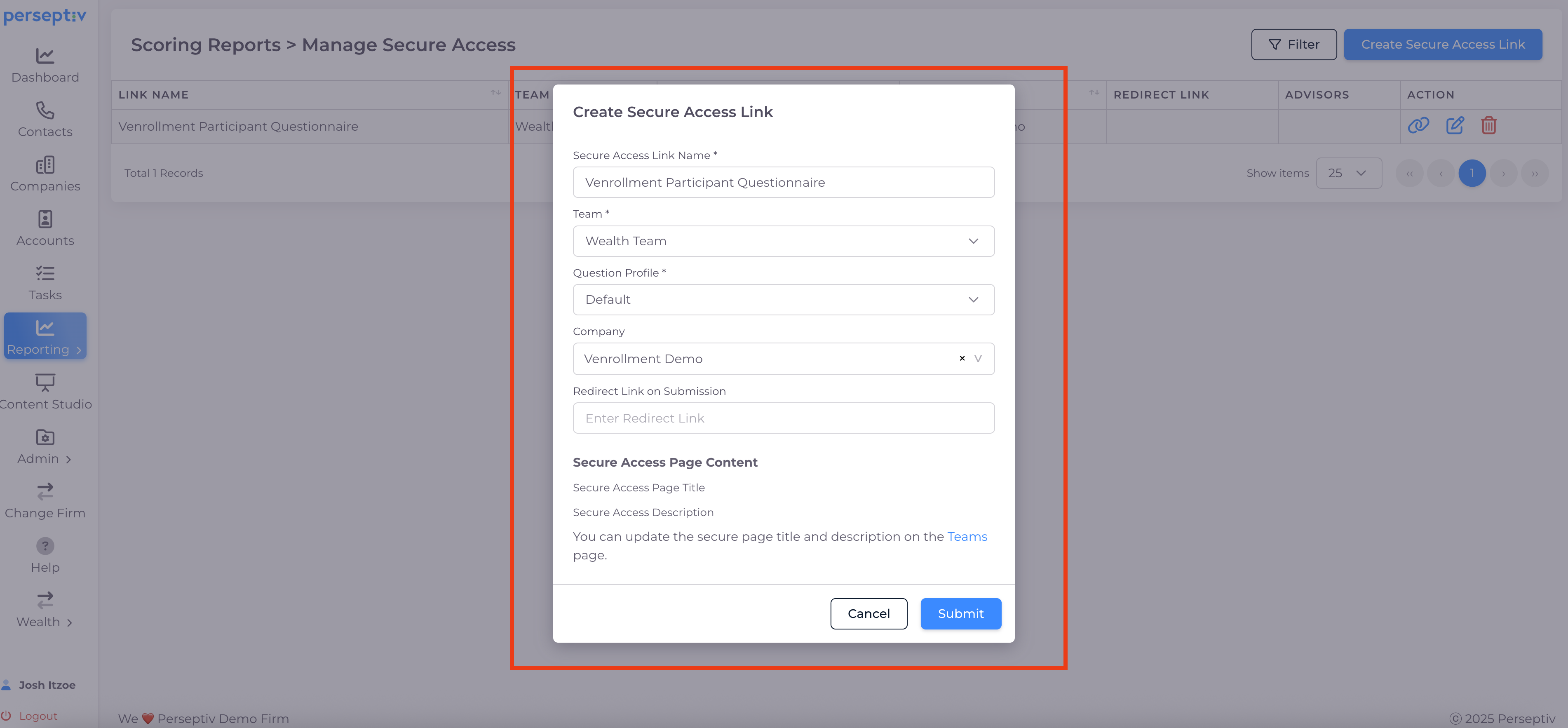Click Cancel in the dialog

pos(868,613)
